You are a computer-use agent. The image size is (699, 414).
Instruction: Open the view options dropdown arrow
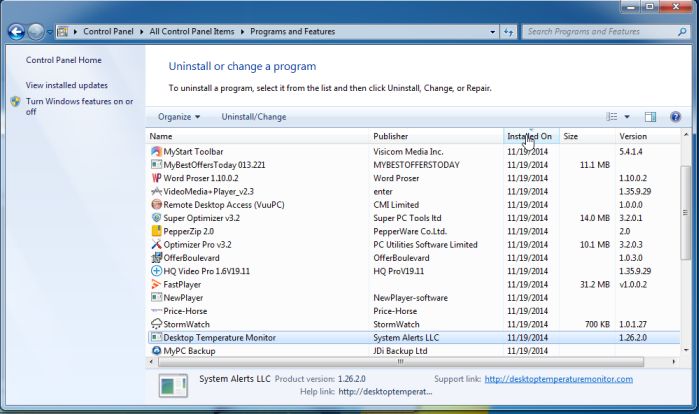(627, 117)
